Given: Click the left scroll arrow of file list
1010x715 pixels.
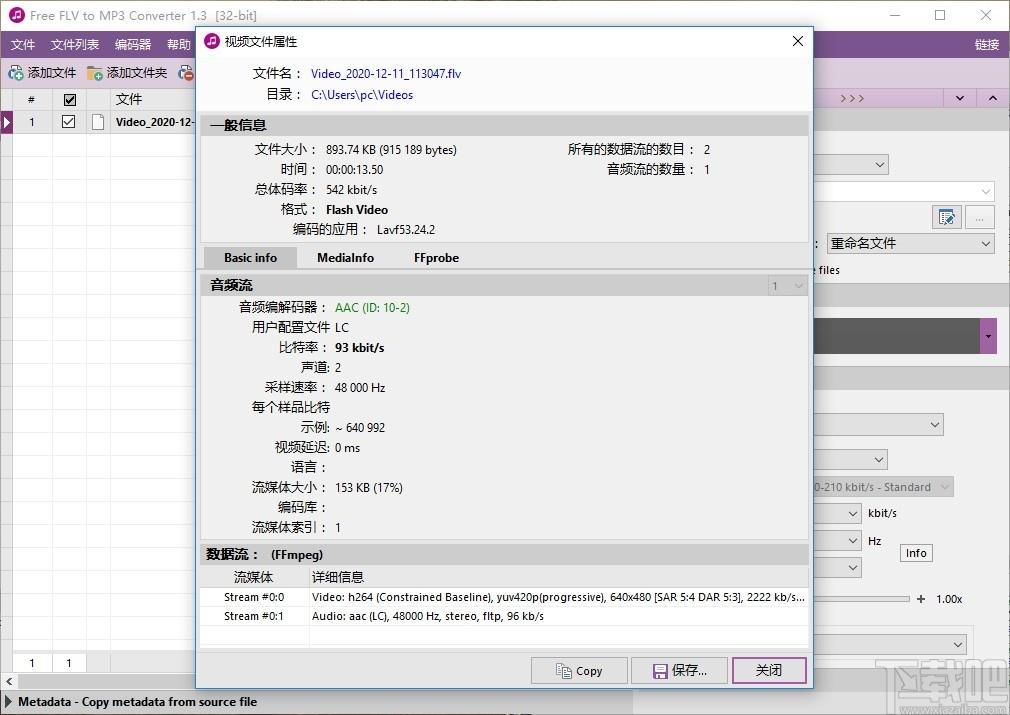Looking at the screenshot, I should tap(8, 681).
